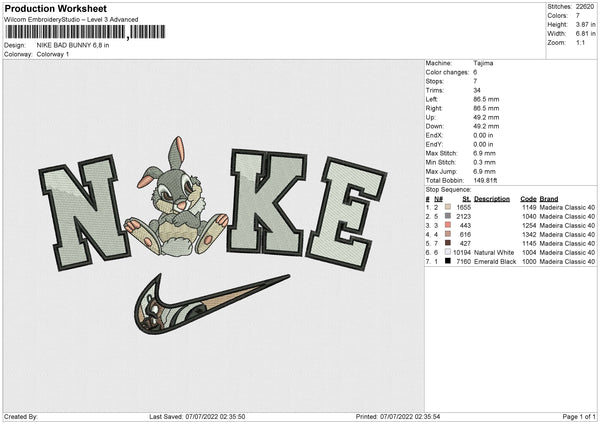600x424 pixels.
Task: Click the Zoom value 1:1
Action: (x=580, y=42)
